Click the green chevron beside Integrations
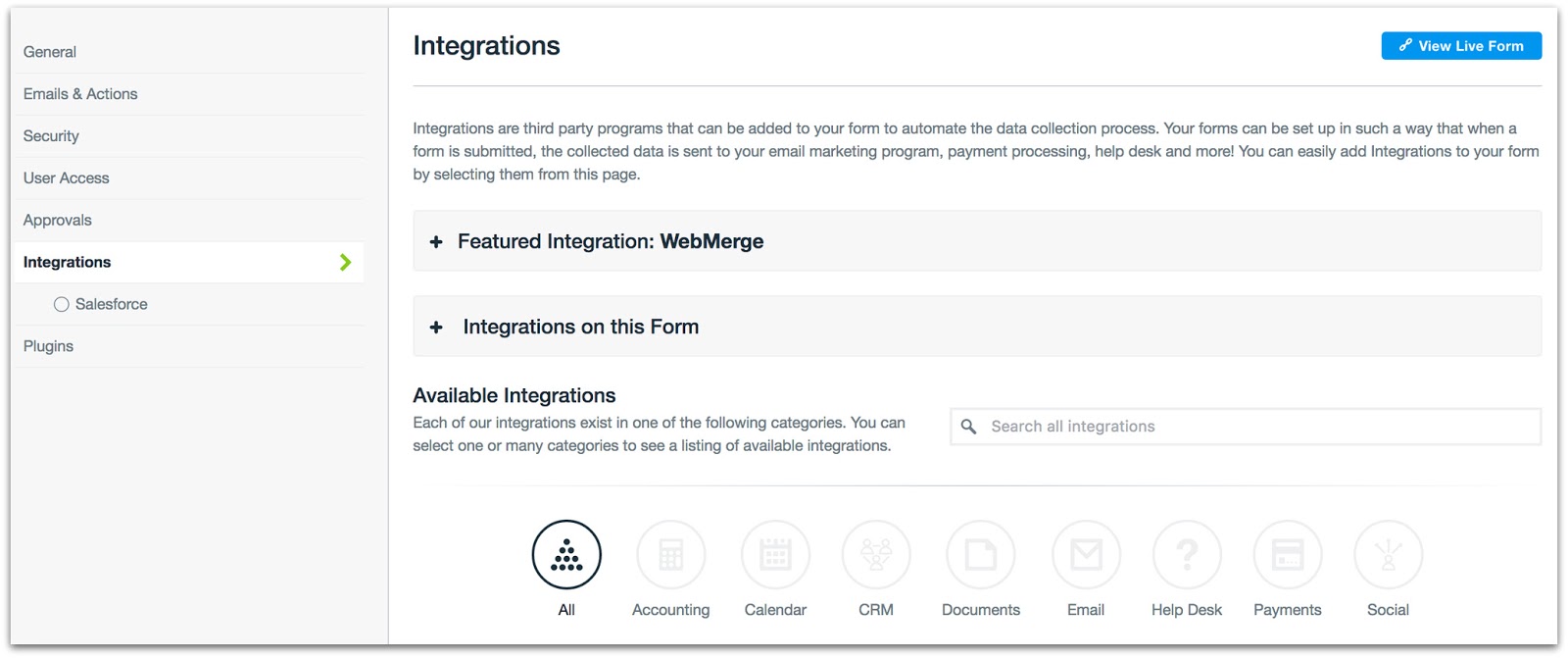 345,263
